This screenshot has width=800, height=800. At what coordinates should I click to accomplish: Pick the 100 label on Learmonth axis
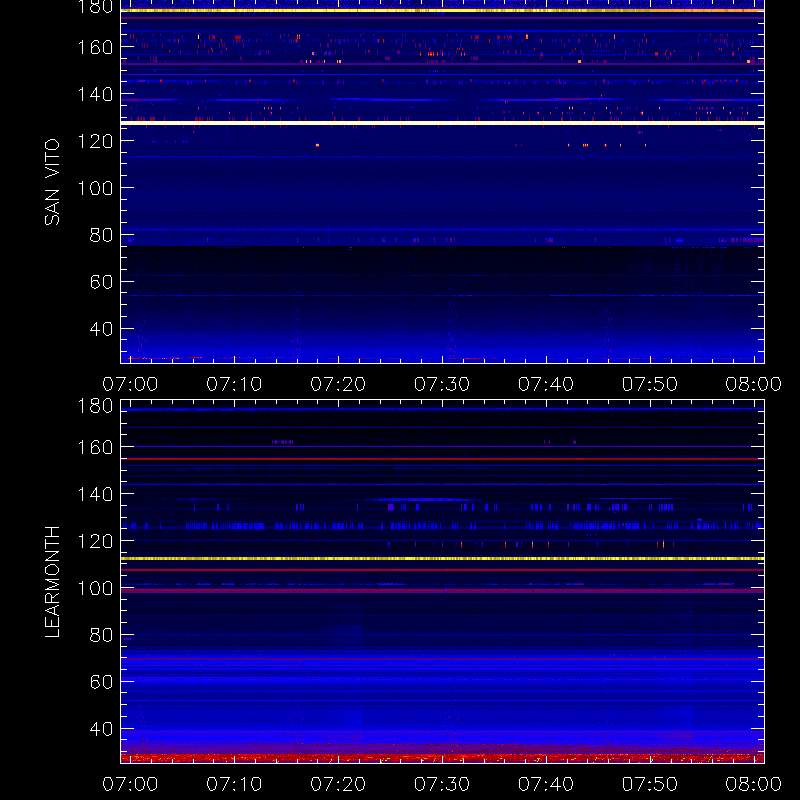tap(95, 588)
